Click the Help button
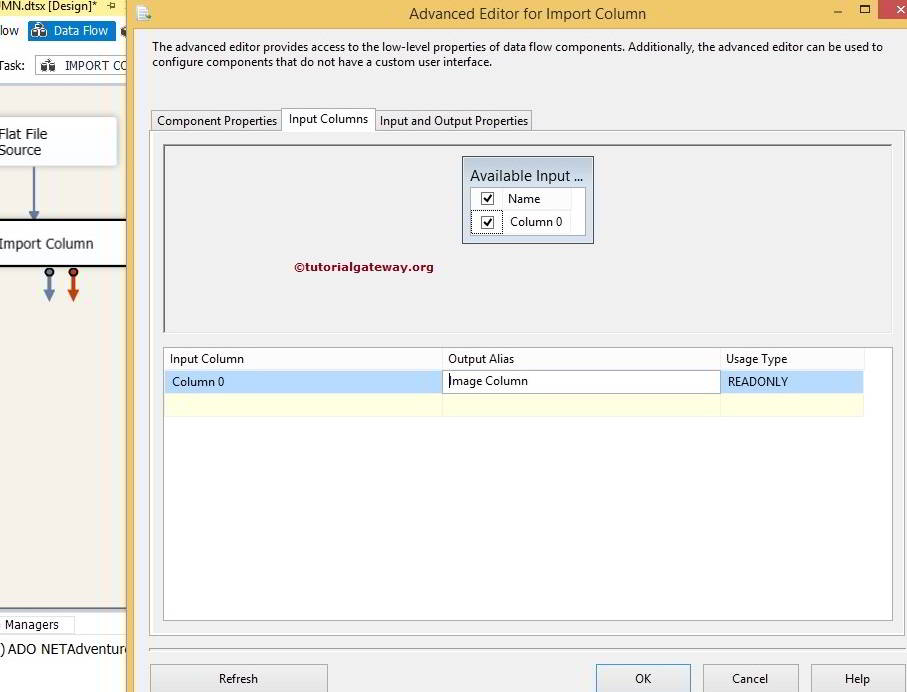Image resolution: width=907 pixels, height=692 pixels. point(857,678)
